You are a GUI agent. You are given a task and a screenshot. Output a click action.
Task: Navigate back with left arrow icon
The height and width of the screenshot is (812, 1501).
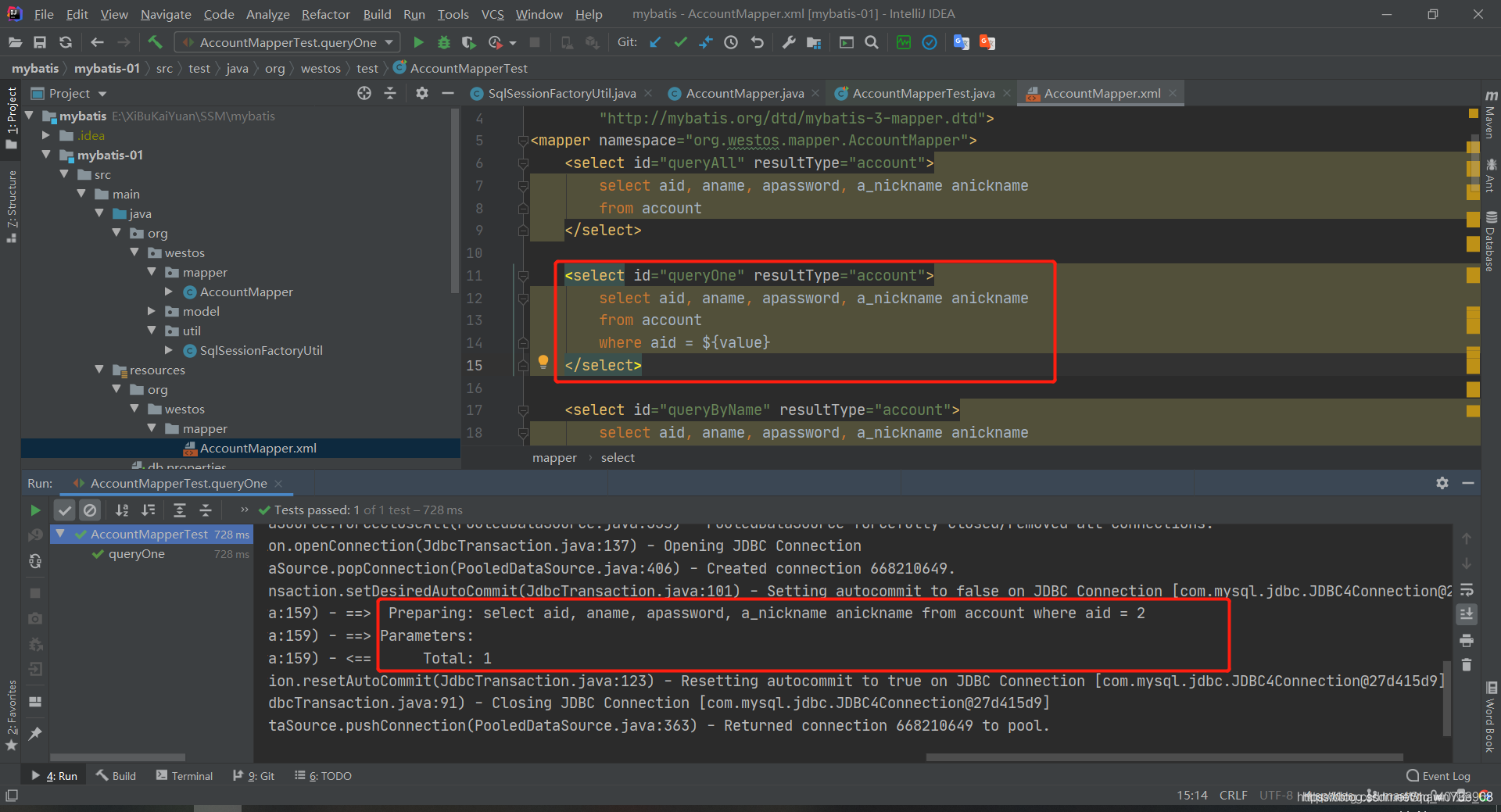coord(97,42)
